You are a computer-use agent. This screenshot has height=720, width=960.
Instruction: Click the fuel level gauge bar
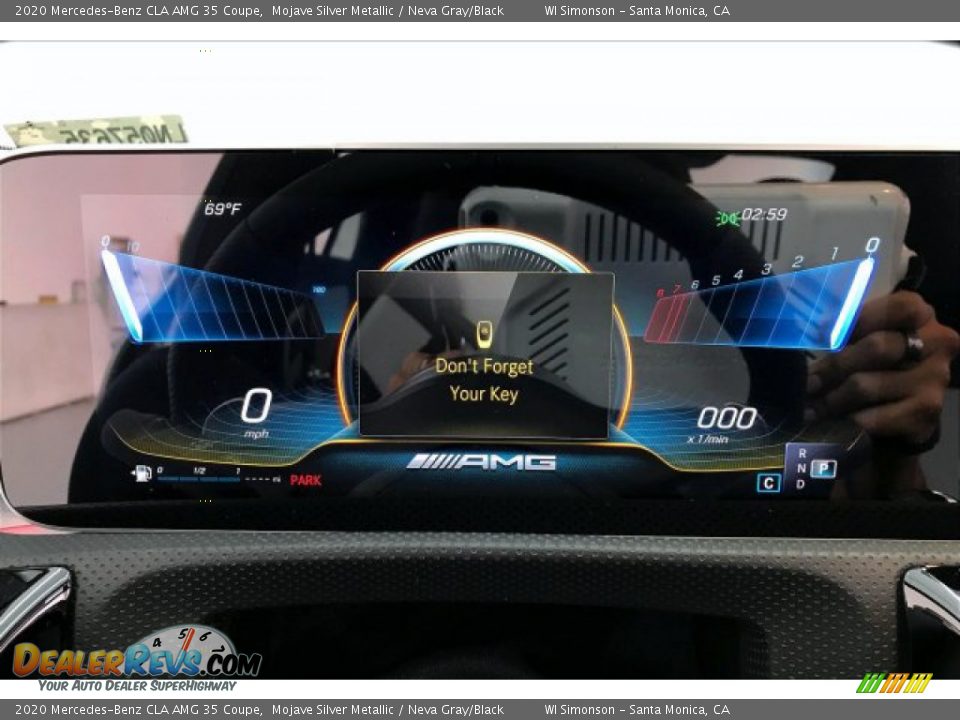[x=200, y=479]
